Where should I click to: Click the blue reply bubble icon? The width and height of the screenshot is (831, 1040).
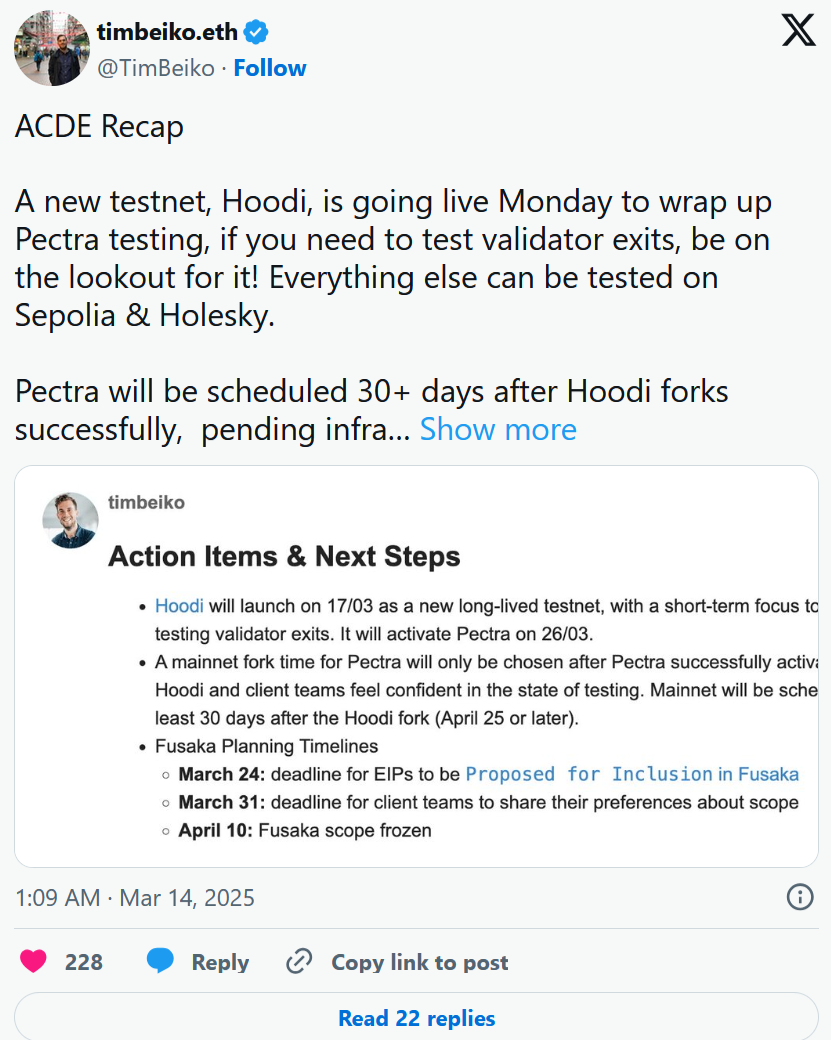[160, 961]
